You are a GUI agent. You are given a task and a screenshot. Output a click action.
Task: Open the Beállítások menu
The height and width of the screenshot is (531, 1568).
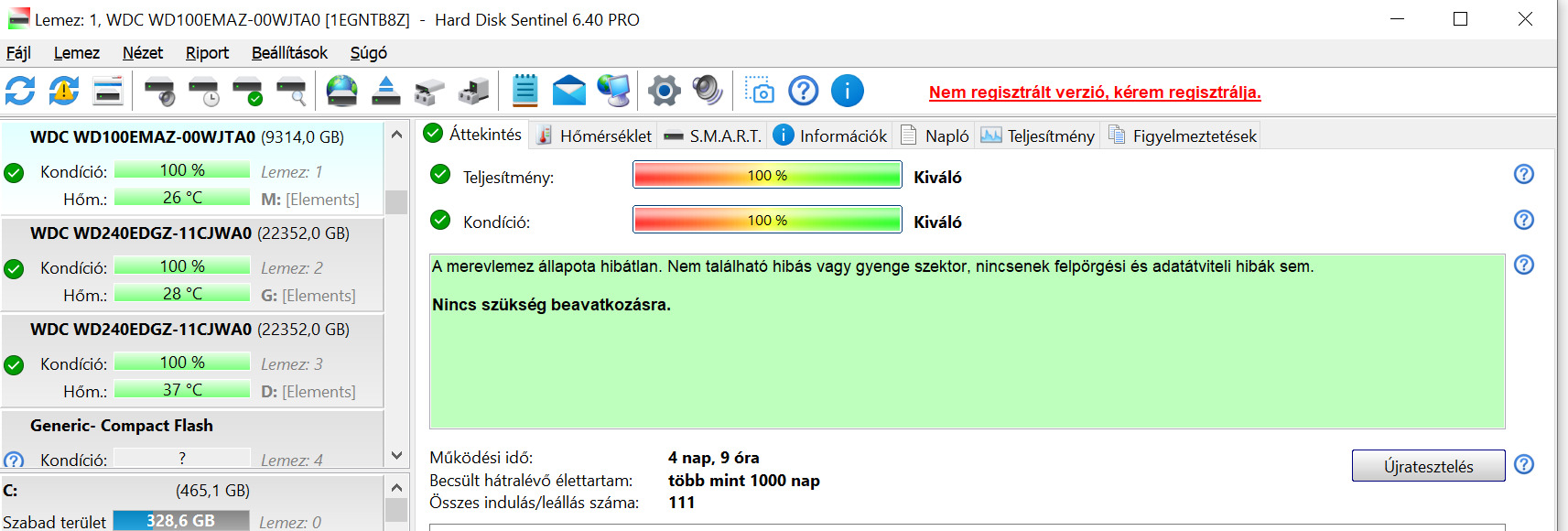pos(289,53)
